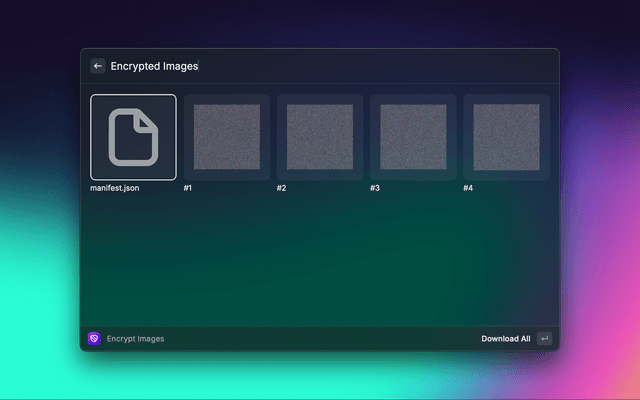The height and width of the screenshot is (400, 640).
Task: Click the #4 caption label
Action: tap(468, 188)
